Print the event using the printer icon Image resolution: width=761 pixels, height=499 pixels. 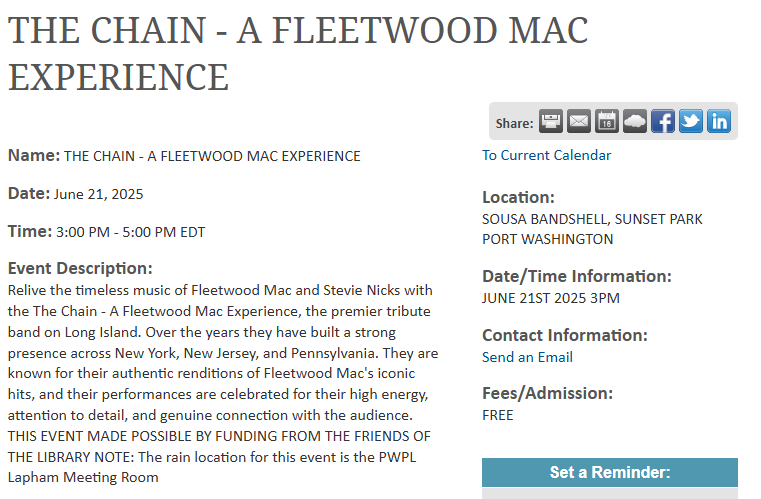pos(551,121)
